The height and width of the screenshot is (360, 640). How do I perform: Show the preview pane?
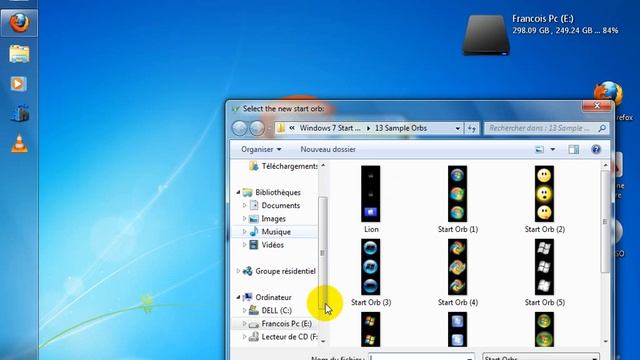[573, 149]
